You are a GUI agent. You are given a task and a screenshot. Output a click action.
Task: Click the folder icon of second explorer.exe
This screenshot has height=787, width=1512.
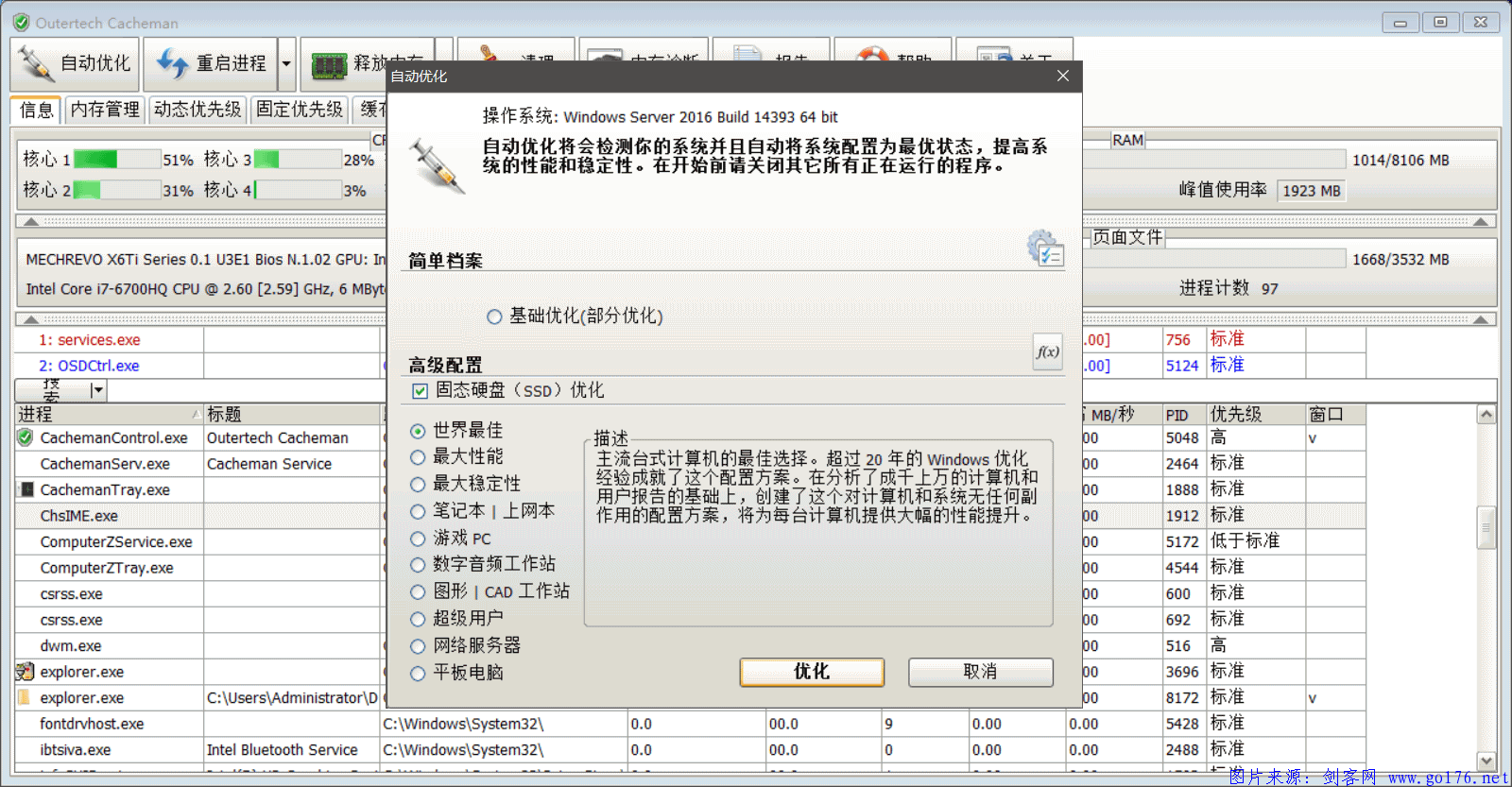pyautogui.click(x=24, y=697)
